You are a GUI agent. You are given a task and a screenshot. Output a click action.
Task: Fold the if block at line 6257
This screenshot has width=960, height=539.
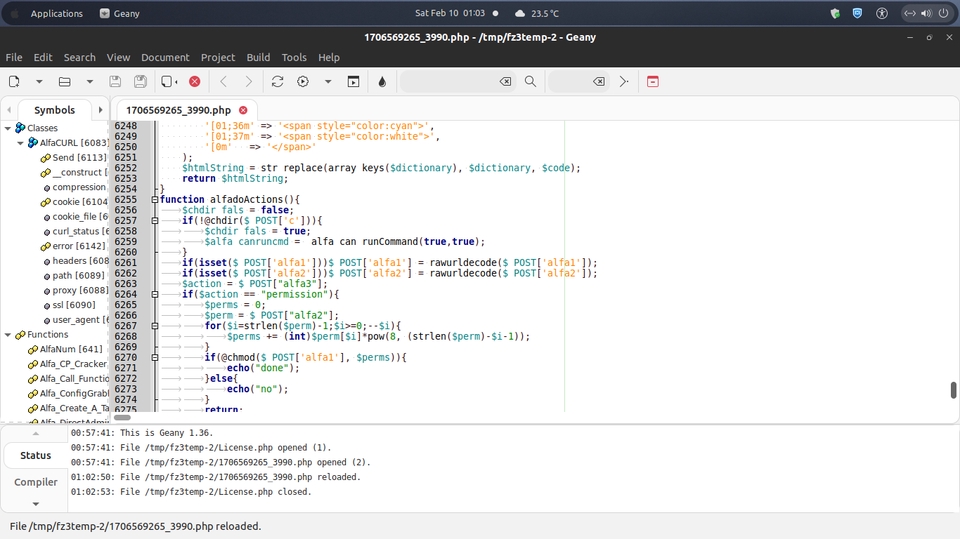pyautogui.click(x=155, y=220)
